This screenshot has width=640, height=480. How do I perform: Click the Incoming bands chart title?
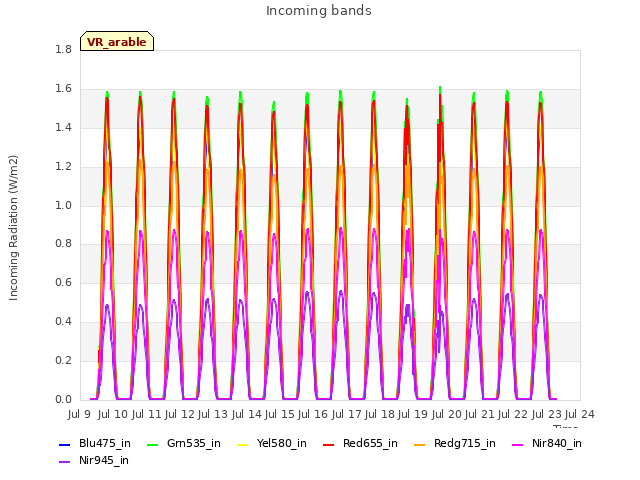[319, 11]
